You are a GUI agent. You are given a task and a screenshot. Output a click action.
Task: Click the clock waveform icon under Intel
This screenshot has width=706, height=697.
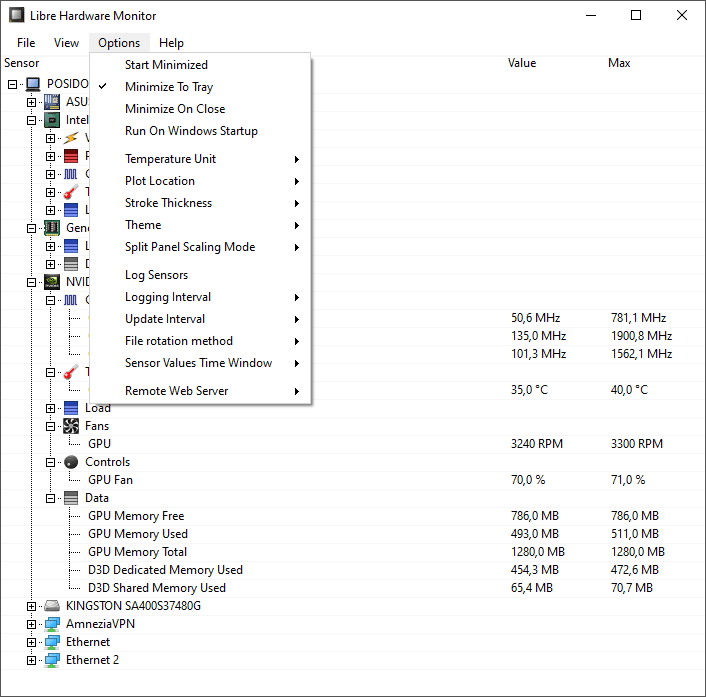coord(71,174)
